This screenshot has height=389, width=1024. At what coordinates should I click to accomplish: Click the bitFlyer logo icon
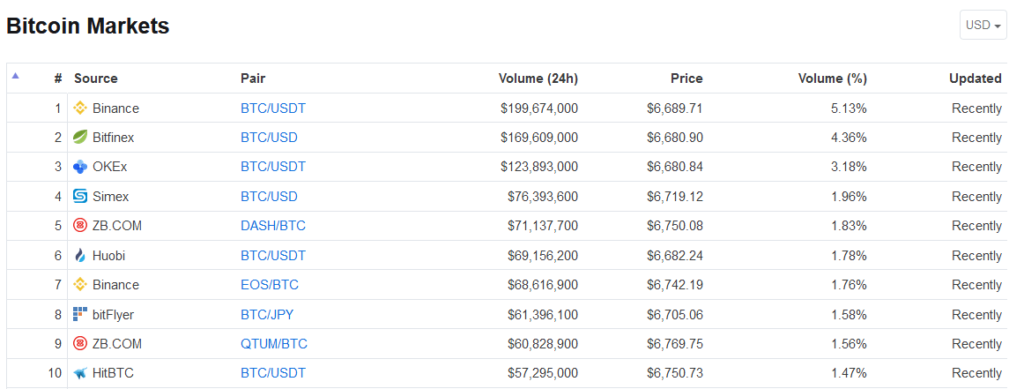point(80,314)
